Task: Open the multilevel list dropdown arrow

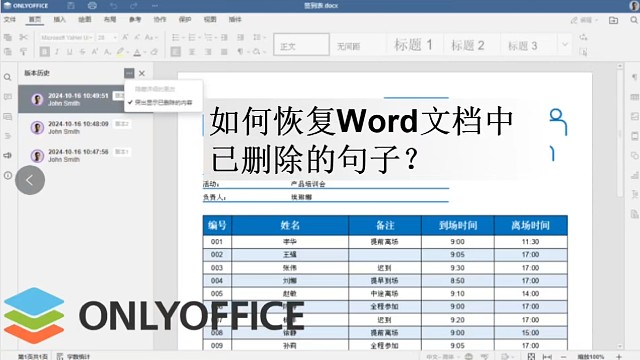Action: (216, 38)
